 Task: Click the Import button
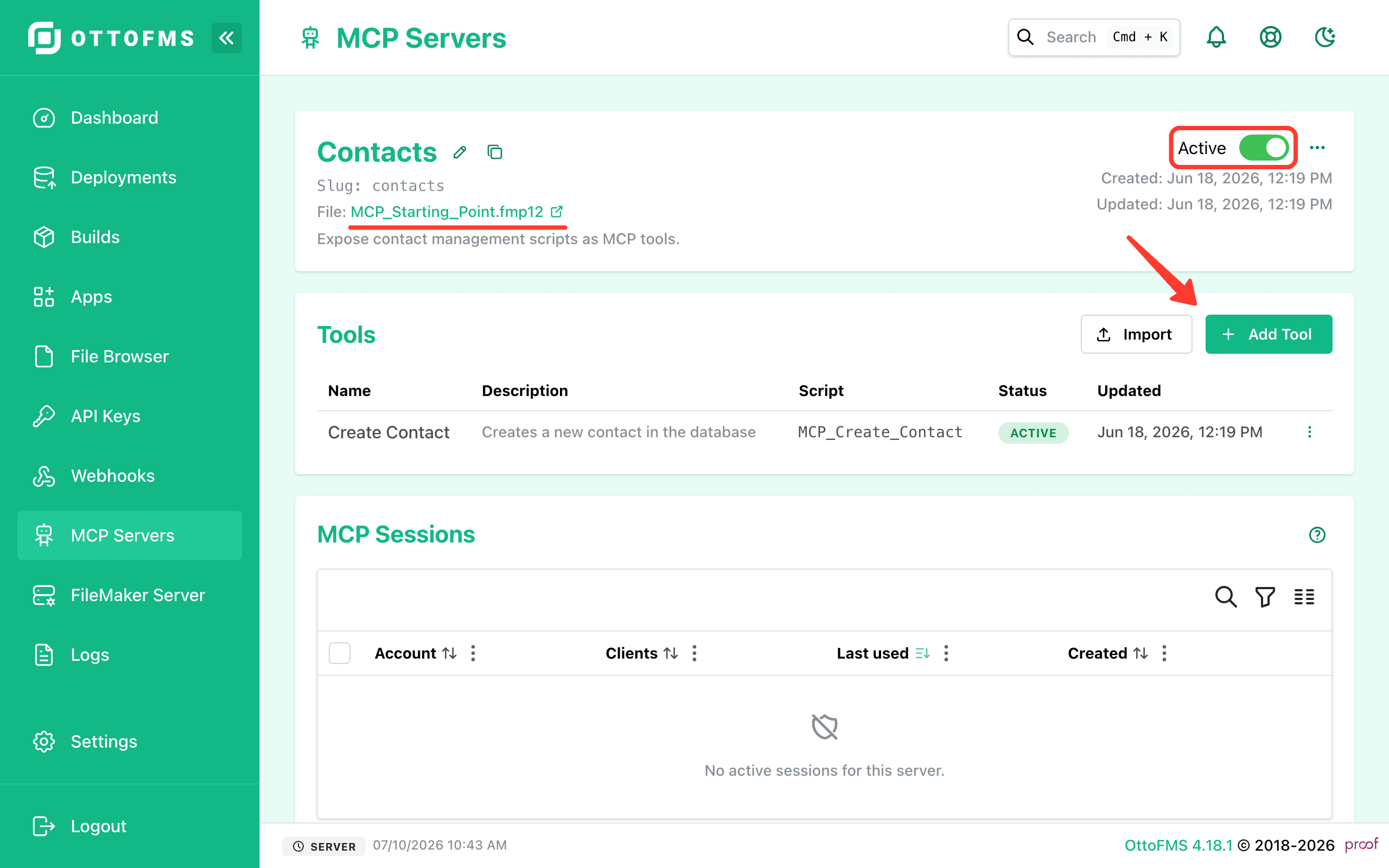point(1136,334)
